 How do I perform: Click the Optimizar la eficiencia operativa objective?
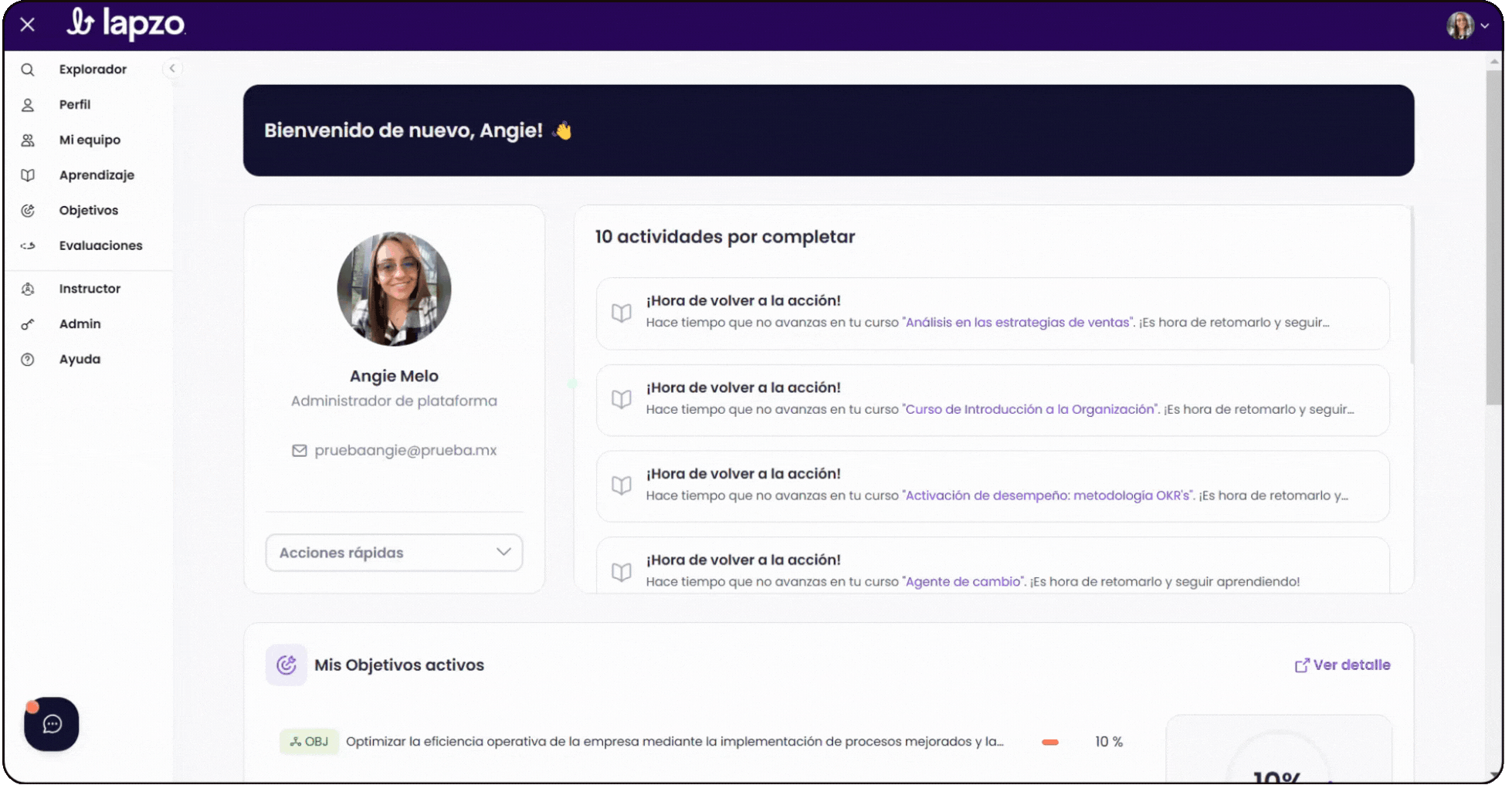pyautogui.click(x=675, y=742)
